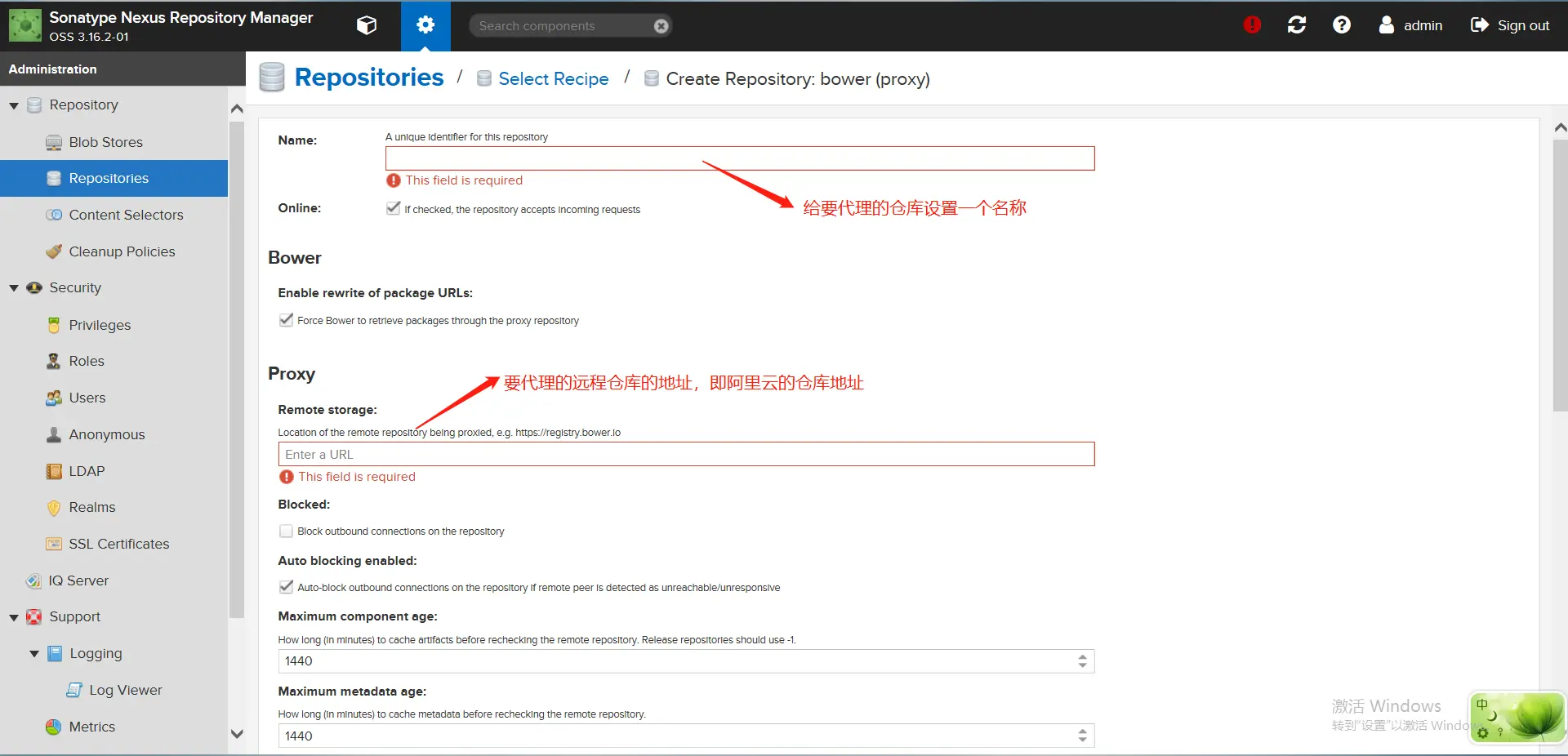
Task: Open Roles under Security
Action: [87, 361]
